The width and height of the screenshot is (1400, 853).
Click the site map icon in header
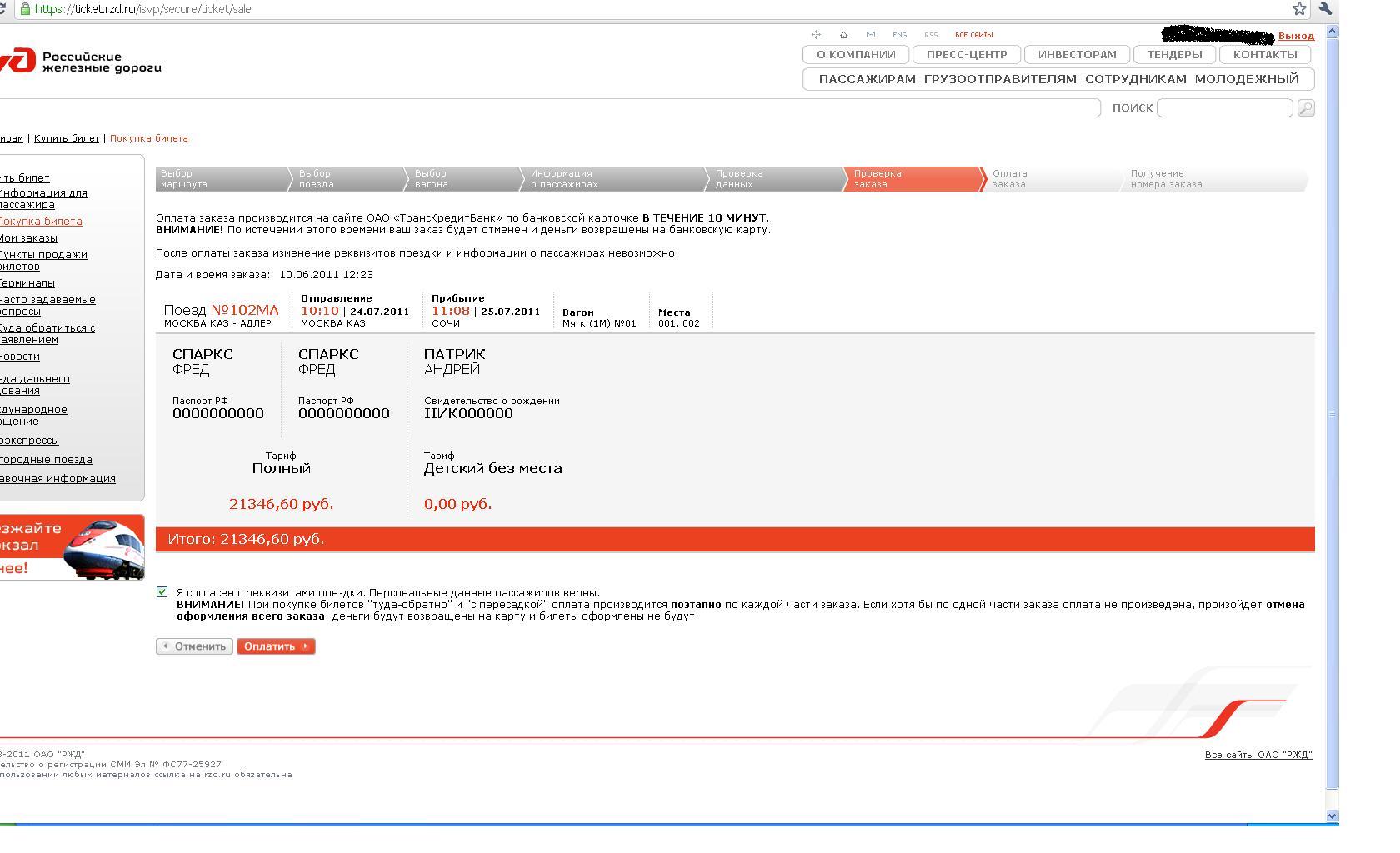pyautogui.click(x=816, y=35)
